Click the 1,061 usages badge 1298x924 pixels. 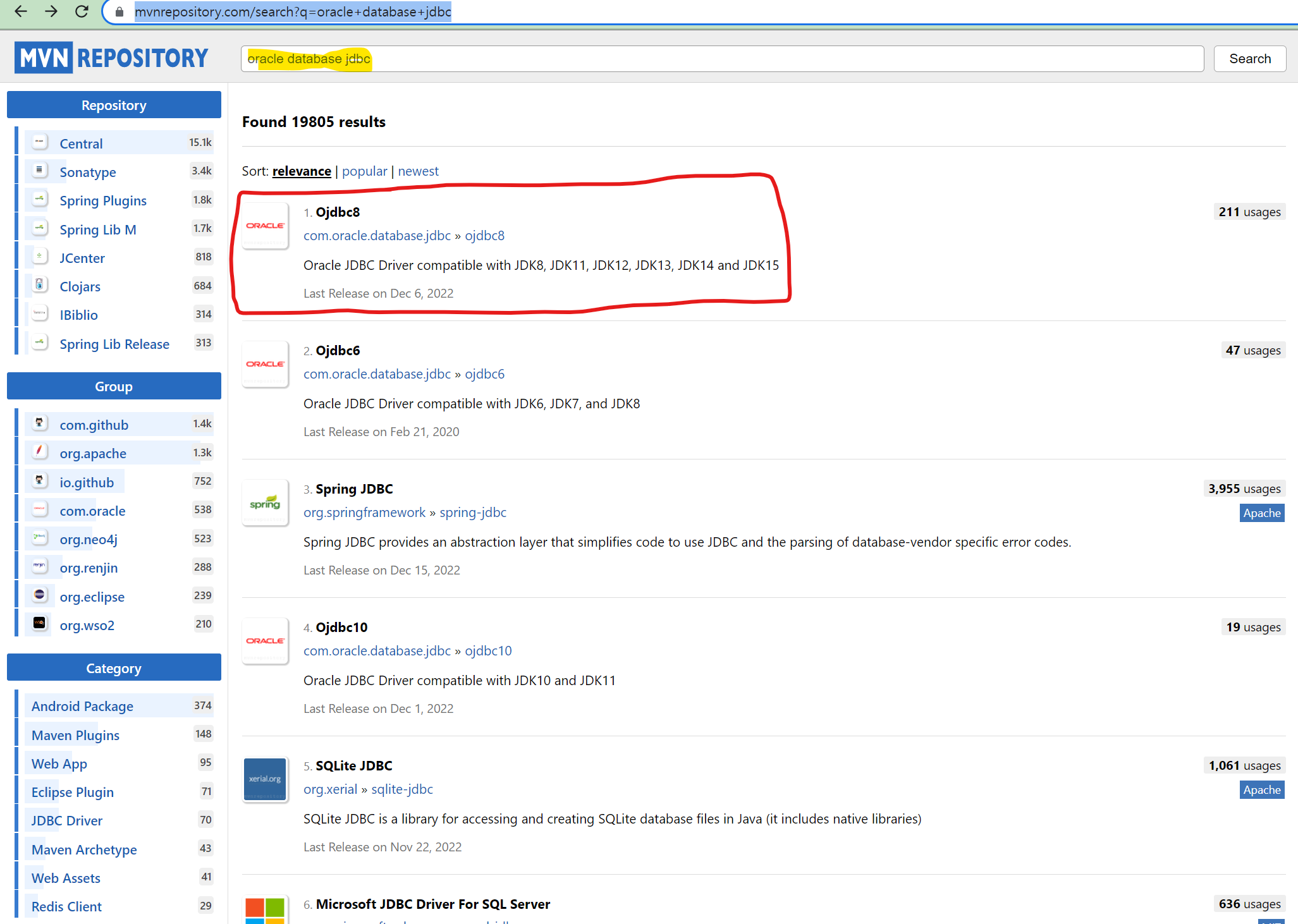pos(1244,766)
